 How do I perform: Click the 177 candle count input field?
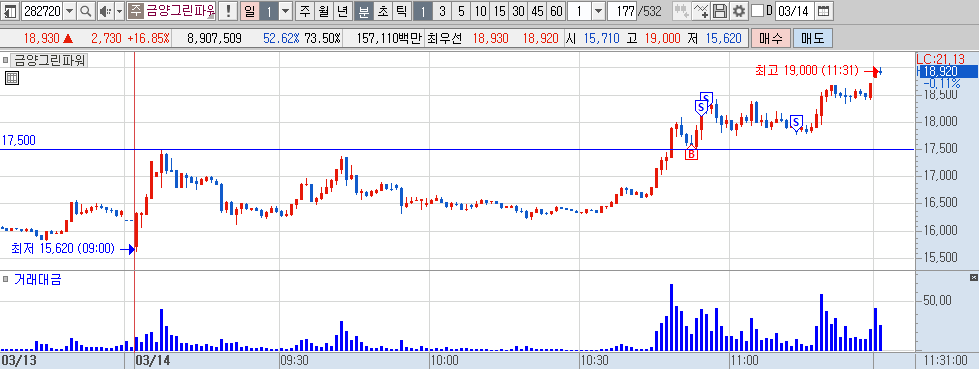622,11
